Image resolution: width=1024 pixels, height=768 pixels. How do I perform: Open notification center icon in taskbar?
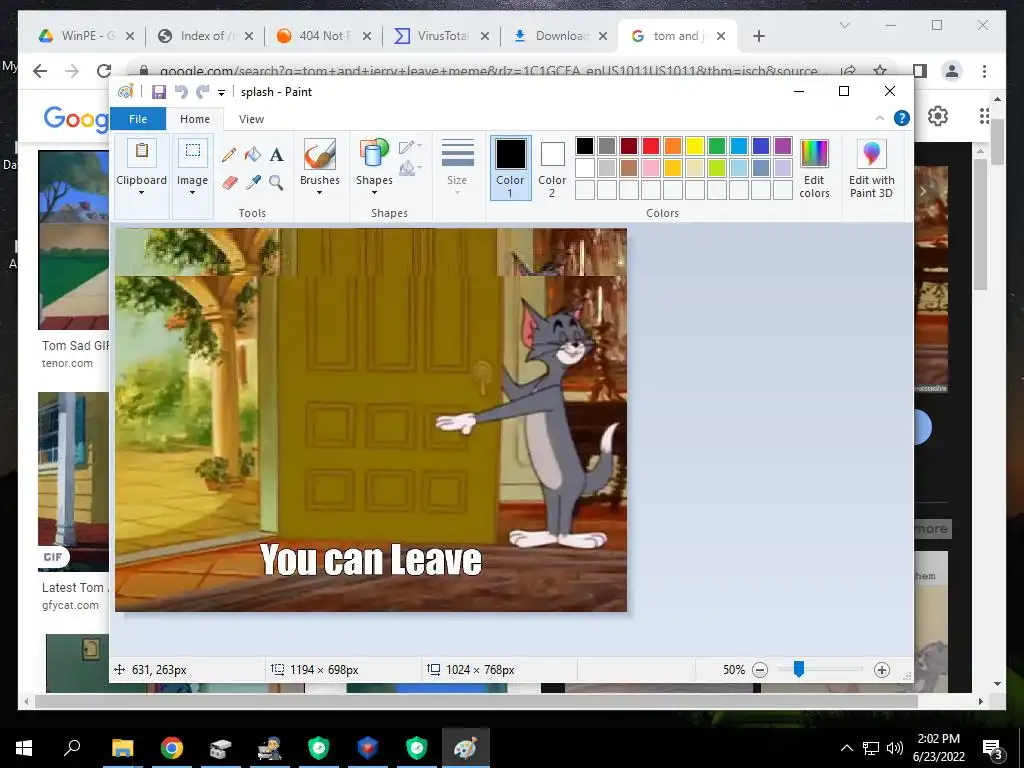pos(993,748)
